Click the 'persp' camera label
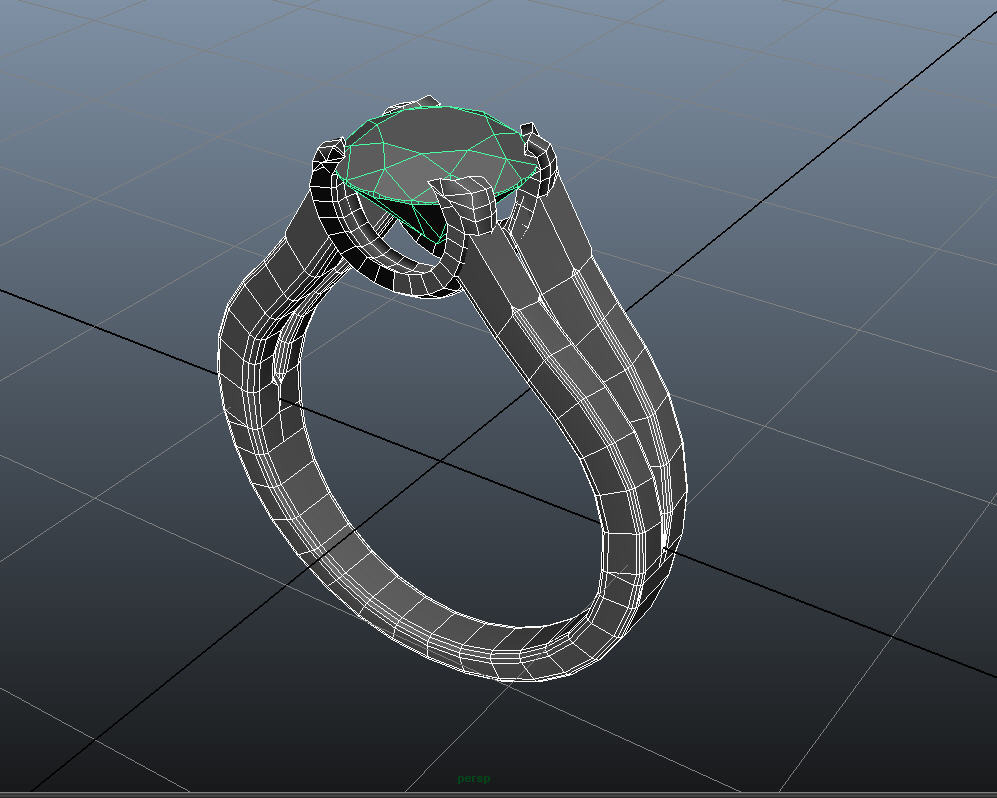This screenshot has height=798, width=997. coord(474,779)
